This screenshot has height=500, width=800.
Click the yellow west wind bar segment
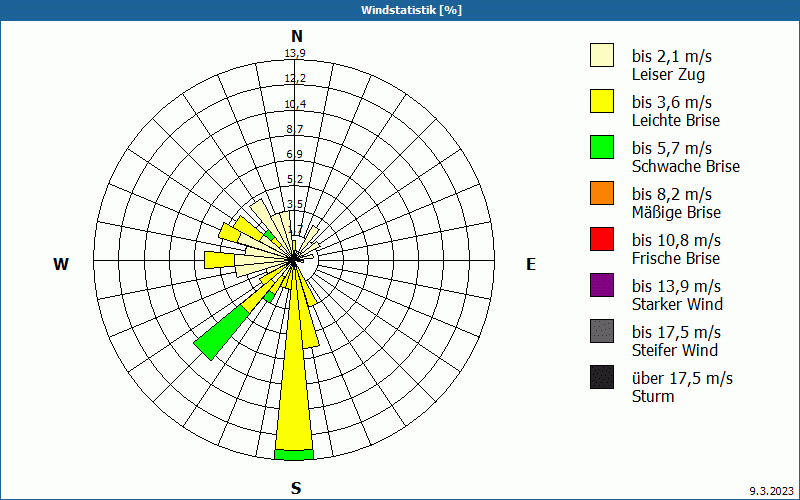(x=219, y=260)
